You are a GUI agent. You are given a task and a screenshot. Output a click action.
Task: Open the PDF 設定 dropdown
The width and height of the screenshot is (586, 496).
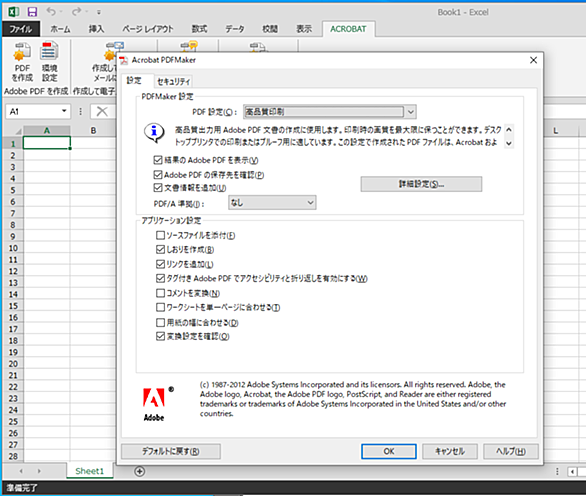tap(330, 112)
